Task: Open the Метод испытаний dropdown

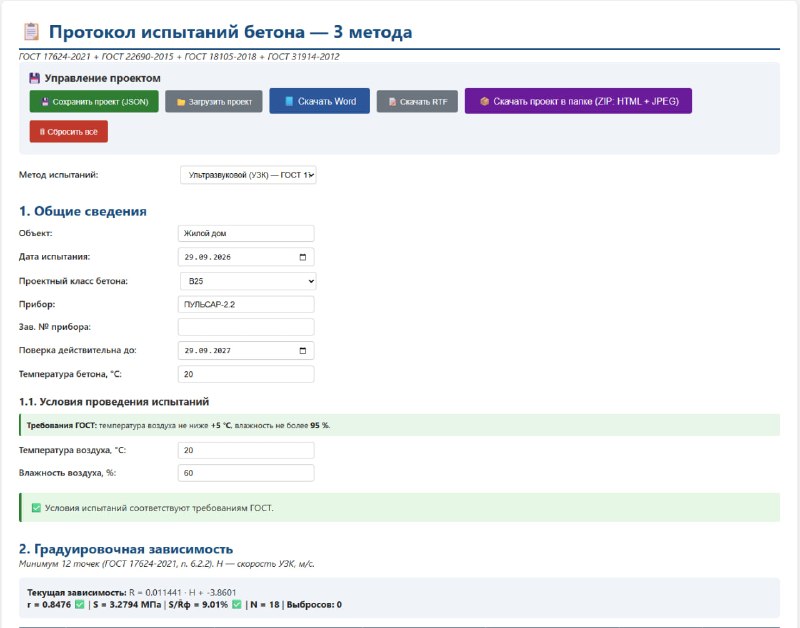Action: [x=248, y=175]
